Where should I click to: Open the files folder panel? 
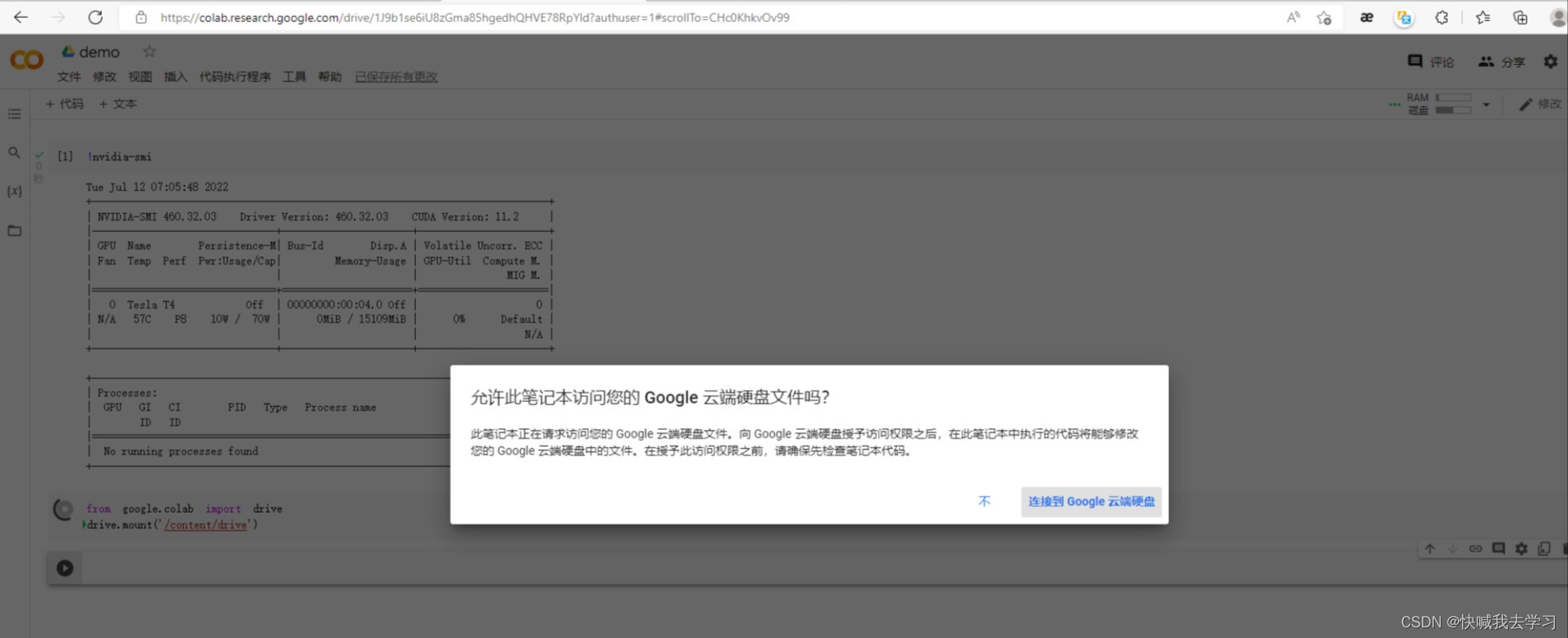[x=14, y=230]
